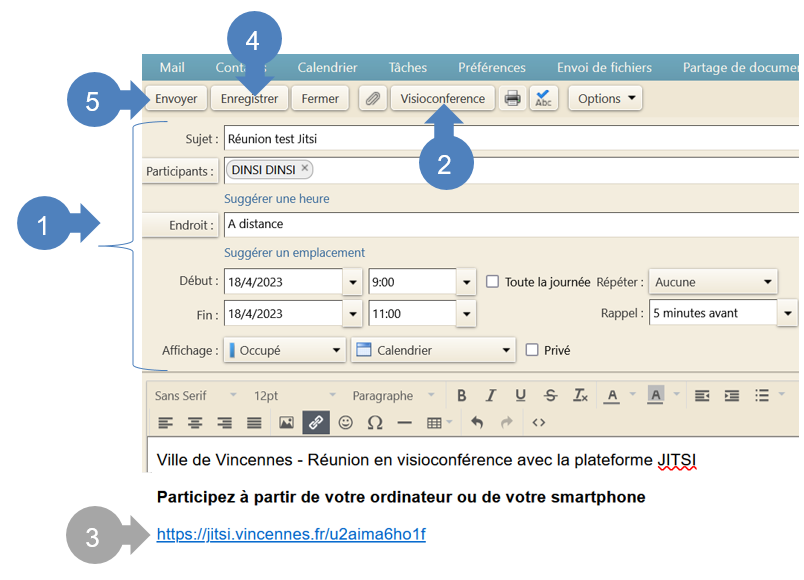Insert an image using the picture icon
This screenshot has height=580, width=804.
coord(286,423)
